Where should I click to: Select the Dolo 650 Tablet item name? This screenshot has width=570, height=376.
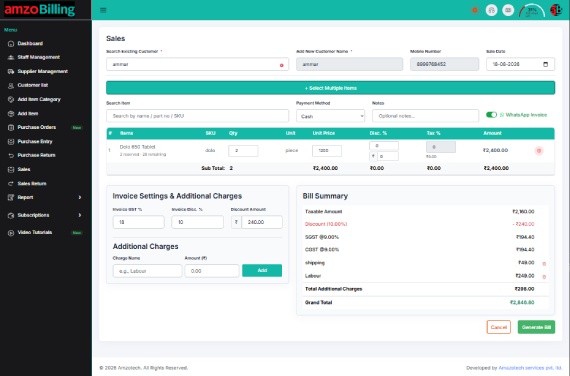click(x=137, y=147)
